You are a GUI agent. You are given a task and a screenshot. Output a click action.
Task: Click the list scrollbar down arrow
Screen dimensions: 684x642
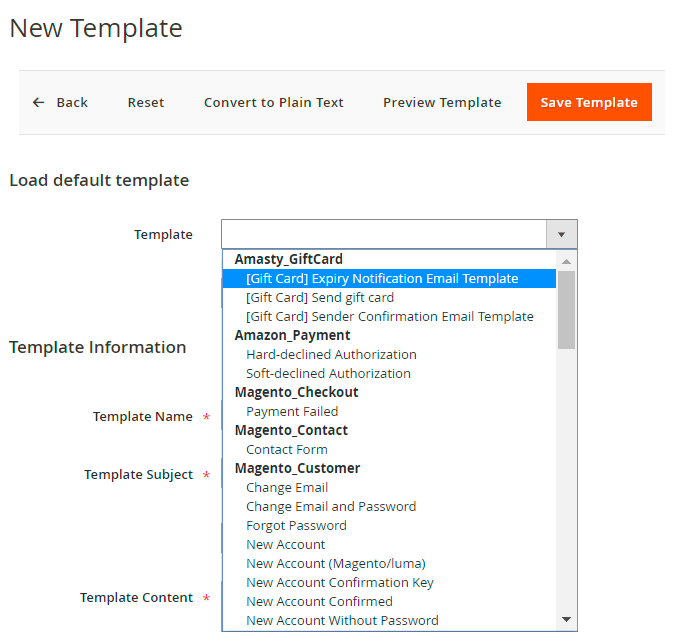point(566,620)
